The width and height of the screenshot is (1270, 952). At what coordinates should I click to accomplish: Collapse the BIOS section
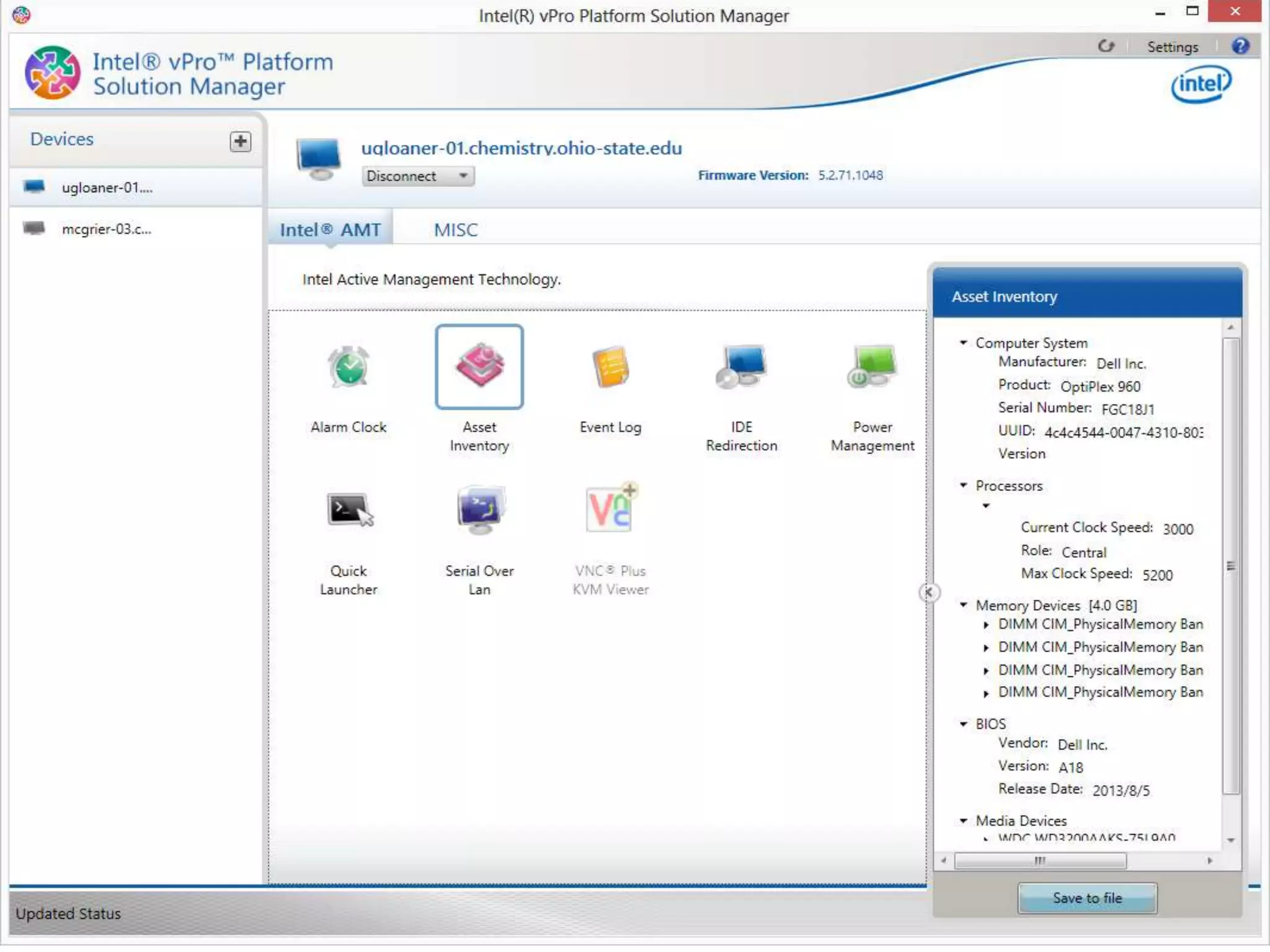point(963,723)
